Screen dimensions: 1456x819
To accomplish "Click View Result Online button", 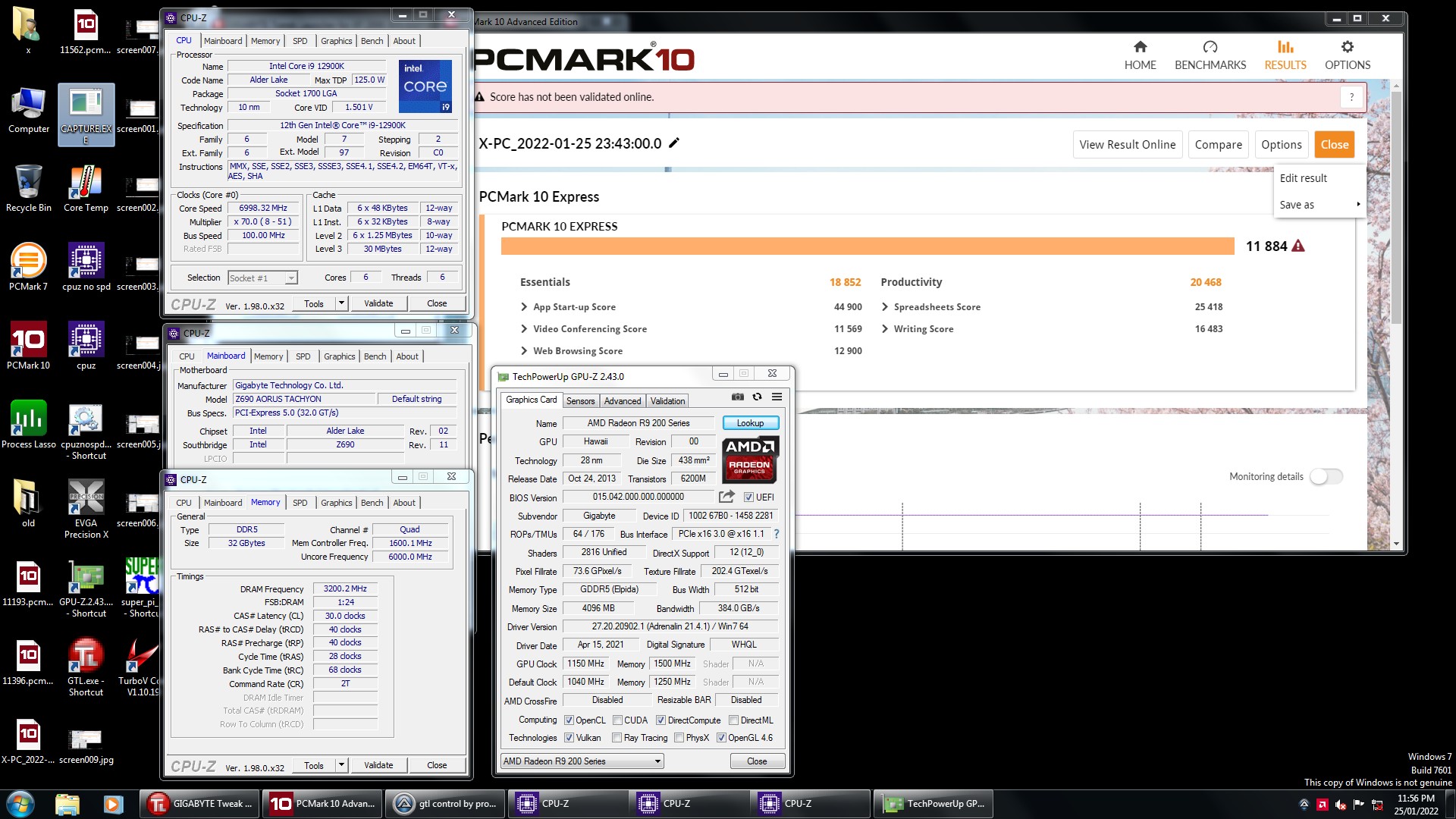I will point(1127,144).
